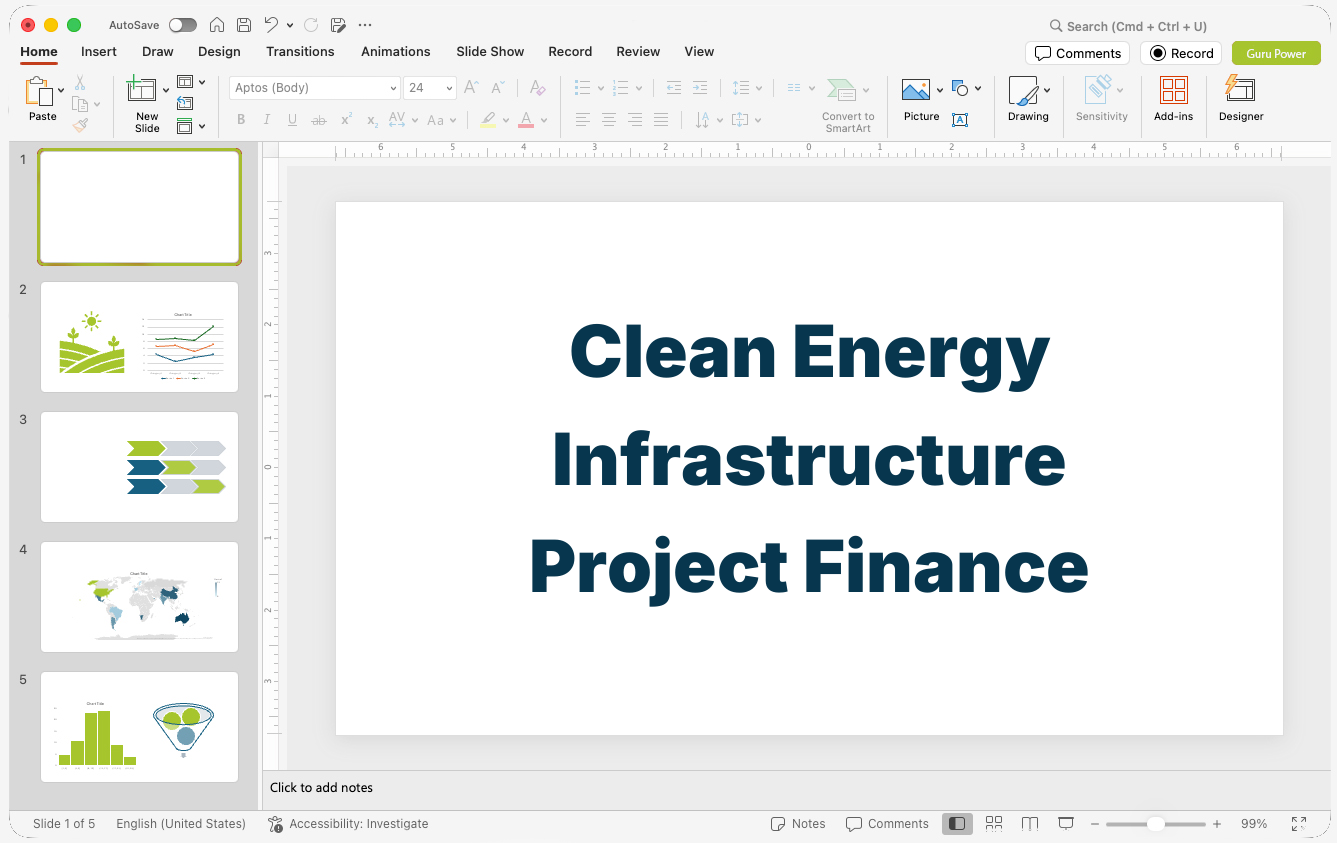
Task: Increase font size with the larger A icon
Action: [472, 88]
